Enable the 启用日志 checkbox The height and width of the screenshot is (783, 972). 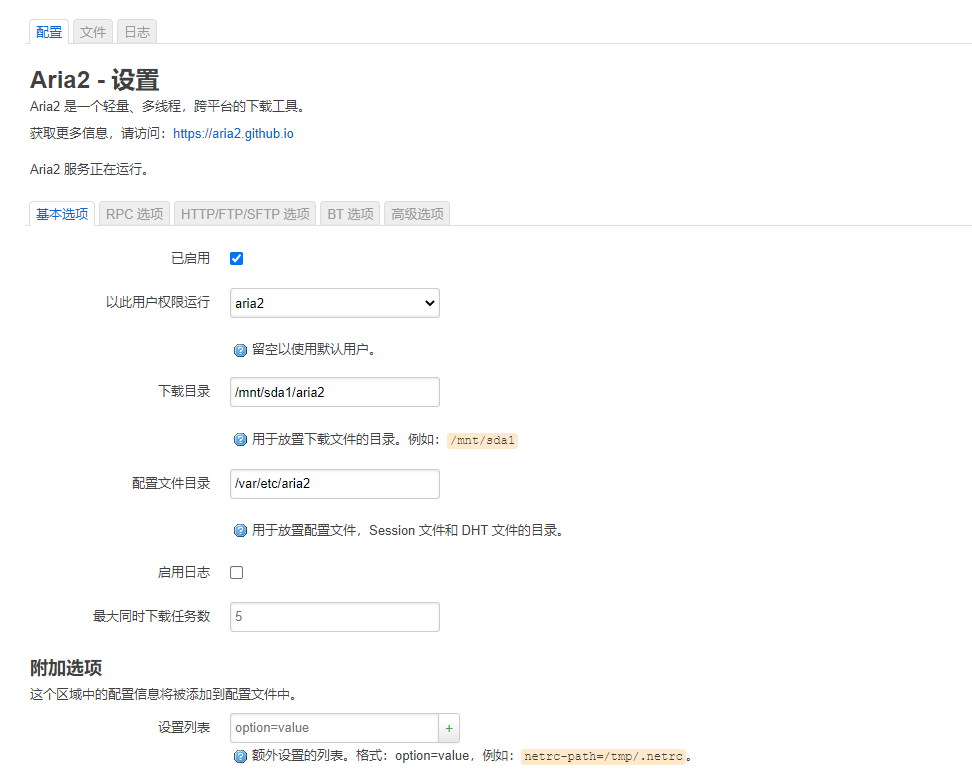coord(236,572)
